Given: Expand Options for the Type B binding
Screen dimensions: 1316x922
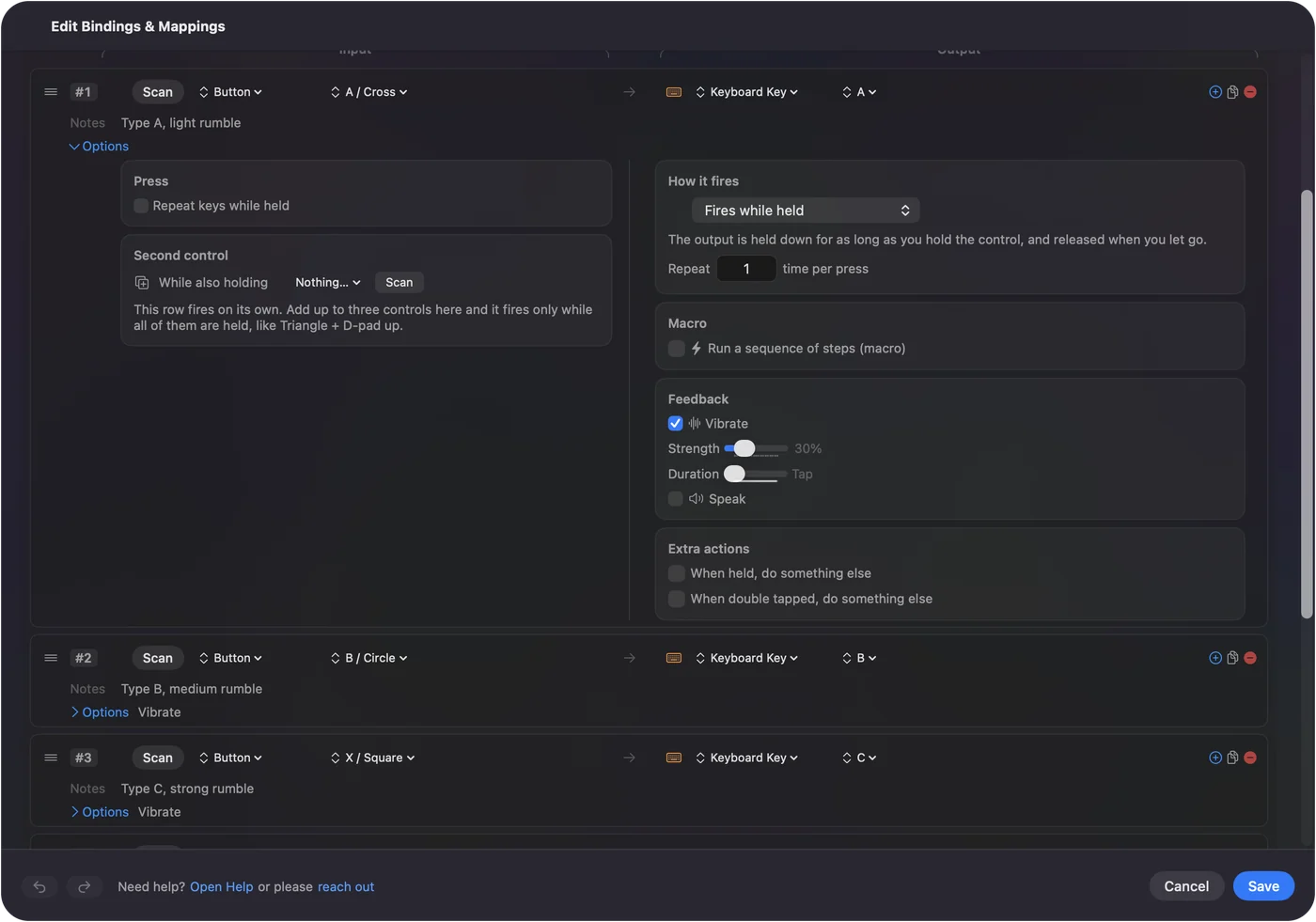Looking at the screenshot, I should [99, 712].
